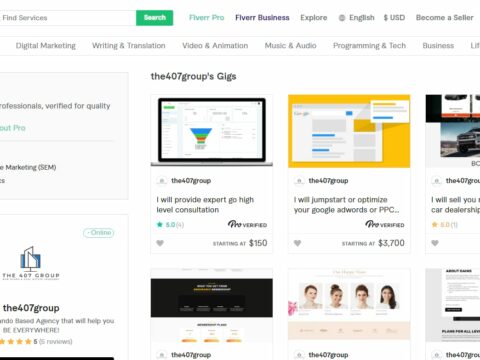
Task: Click seller avatar on google adwords gig
Action: tap(299, 181)
